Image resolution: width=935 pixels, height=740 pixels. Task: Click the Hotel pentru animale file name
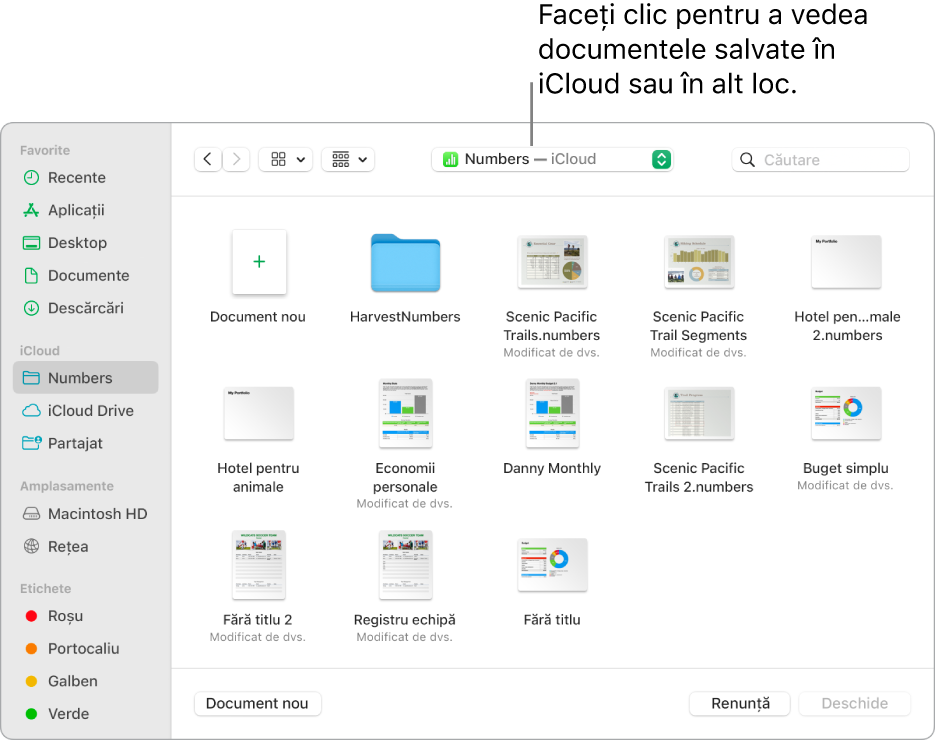pos(258,478)
